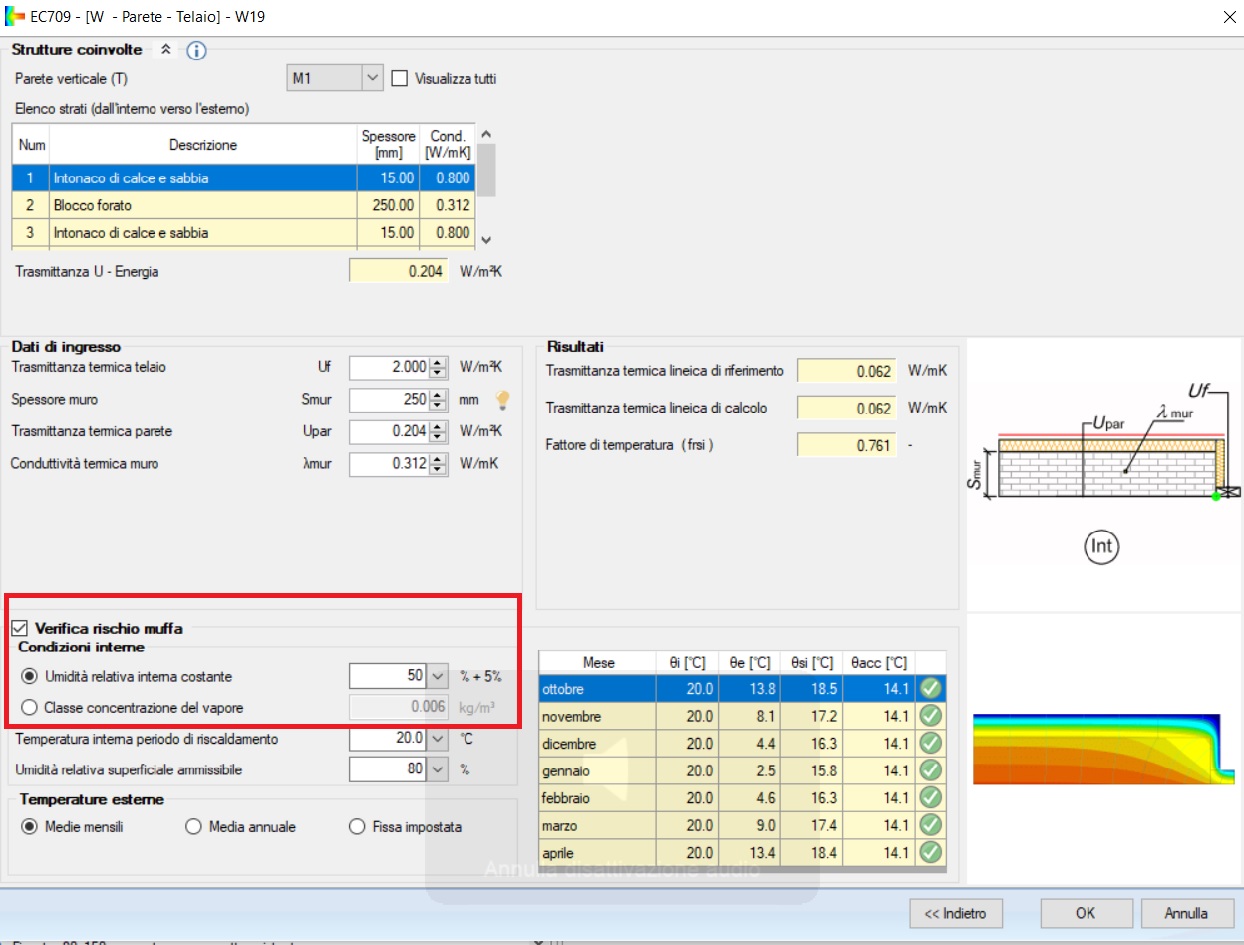Click the Uf trasmittanza telaio input field
1244x945 pixels.
[388, 368]
